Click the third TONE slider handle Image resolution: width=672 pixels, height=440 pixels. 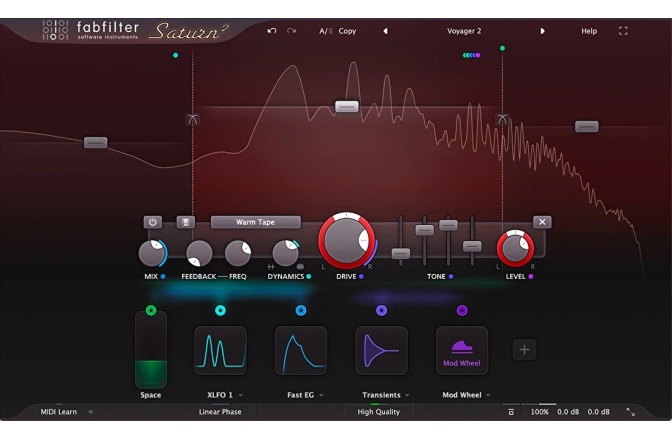(448, 225)
